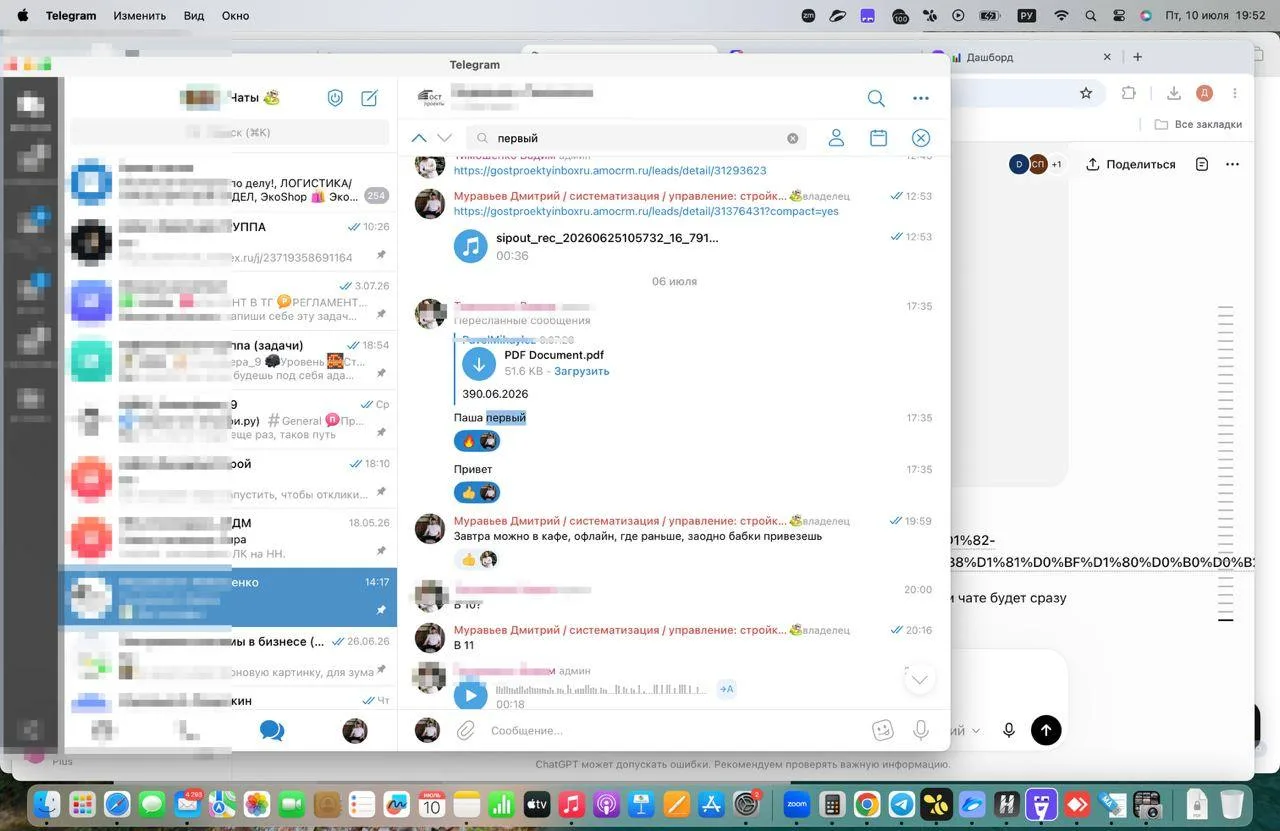Open the 'Изменить' menu
This screenshot has width=1280, height=831.
point(140,16)
